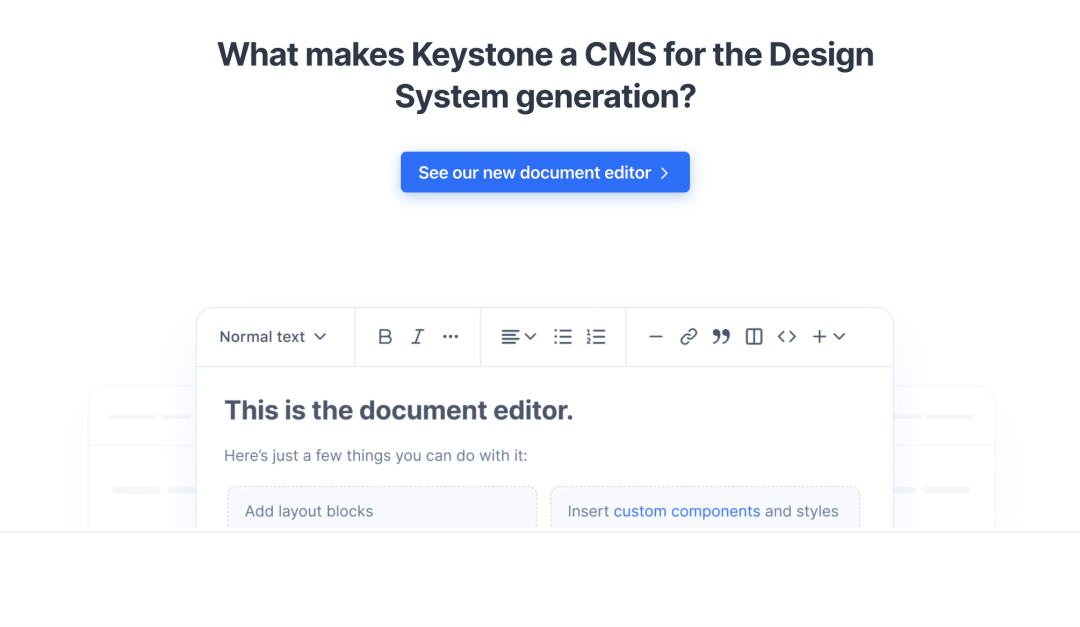Insert a numbered list
1080x627 pixels.
click(x=596, y=336)
